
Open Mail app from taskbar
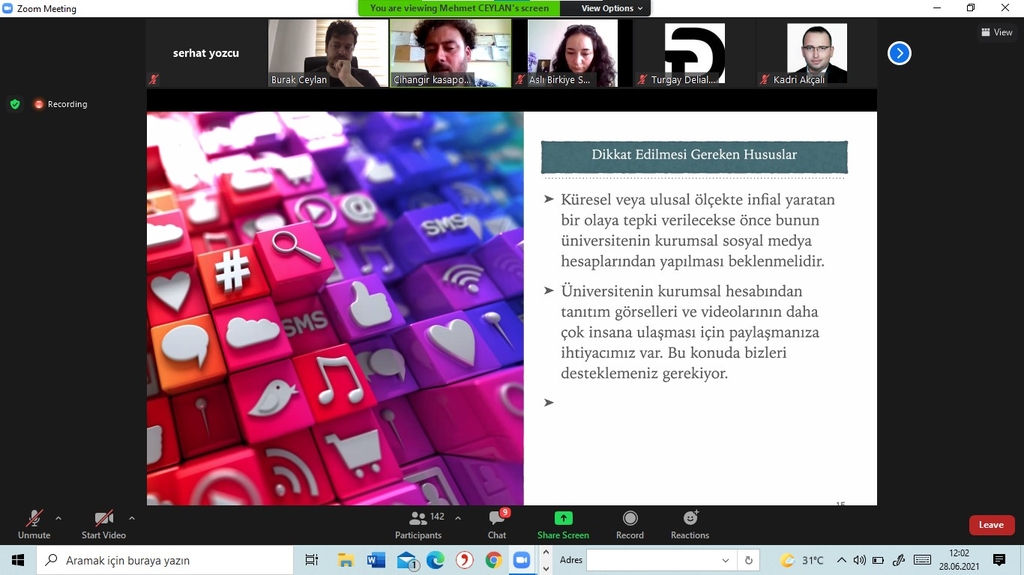point(406,560)
